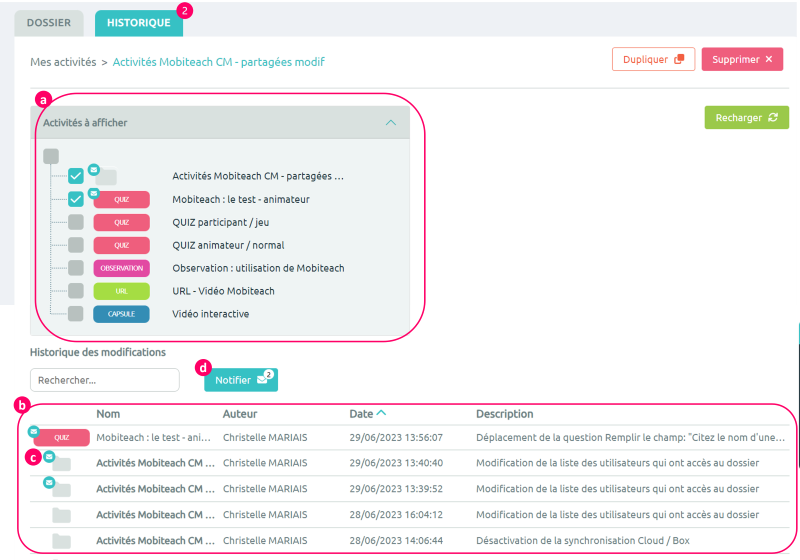Open the HISTORIQUE tab
The height and width of the screenshot is (560, 800).
click(x=139, y=23)
